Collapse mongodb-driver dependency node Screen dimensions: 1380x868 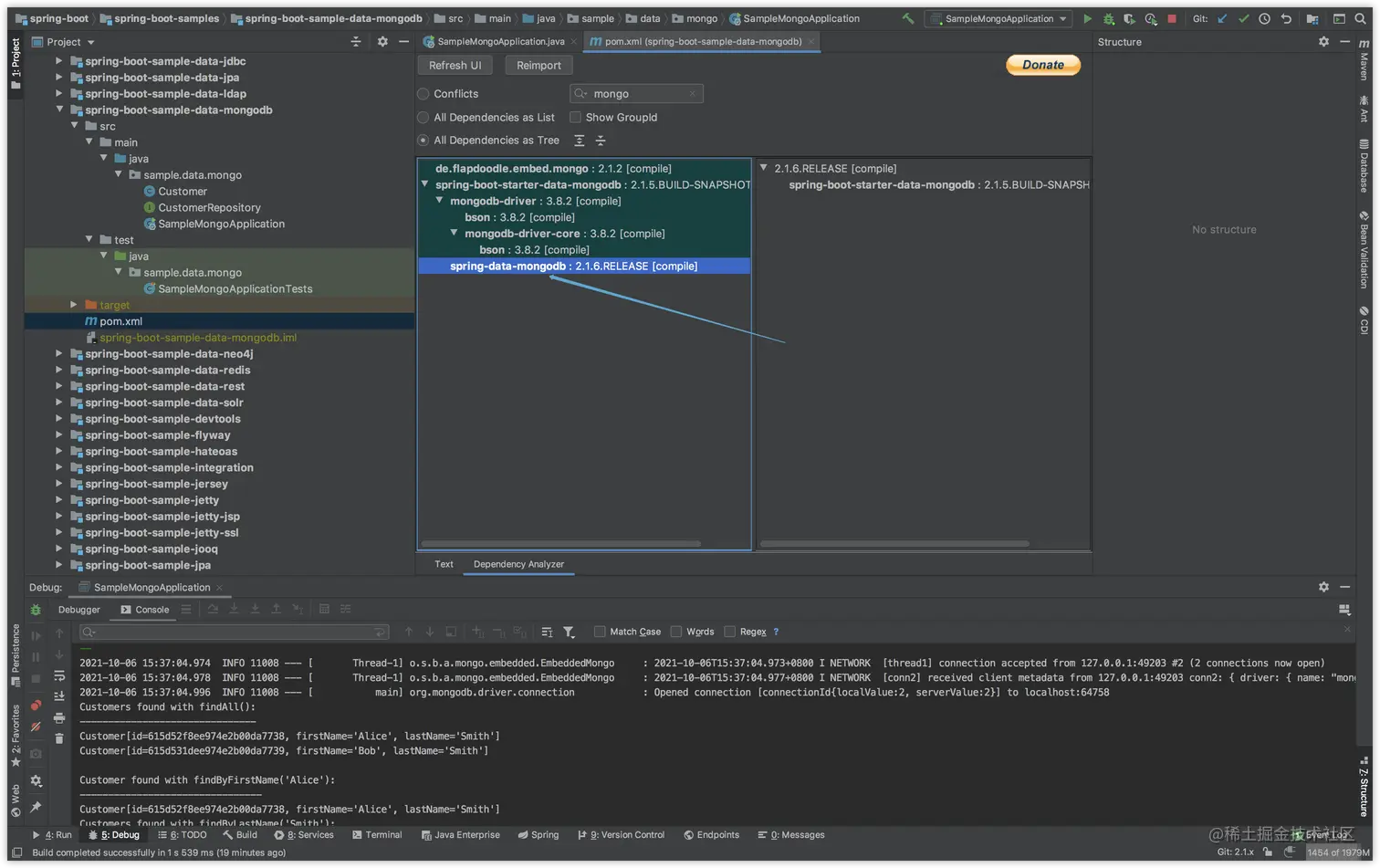(440, 200)
